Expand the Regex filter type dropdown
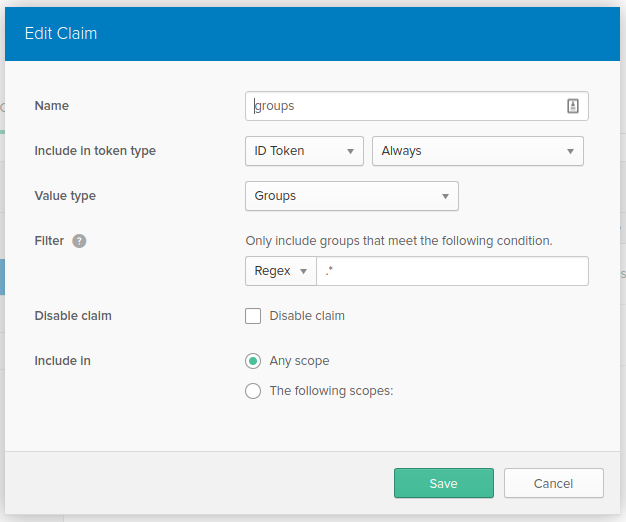 click(280, 271)
